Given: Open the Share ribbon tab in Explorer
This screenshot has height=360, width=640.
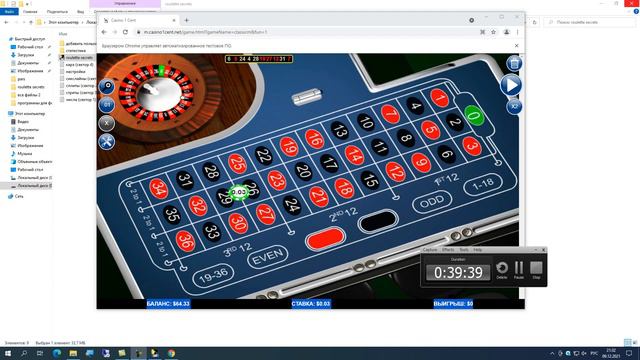Looking at the screenshot, I should [57, 11].
